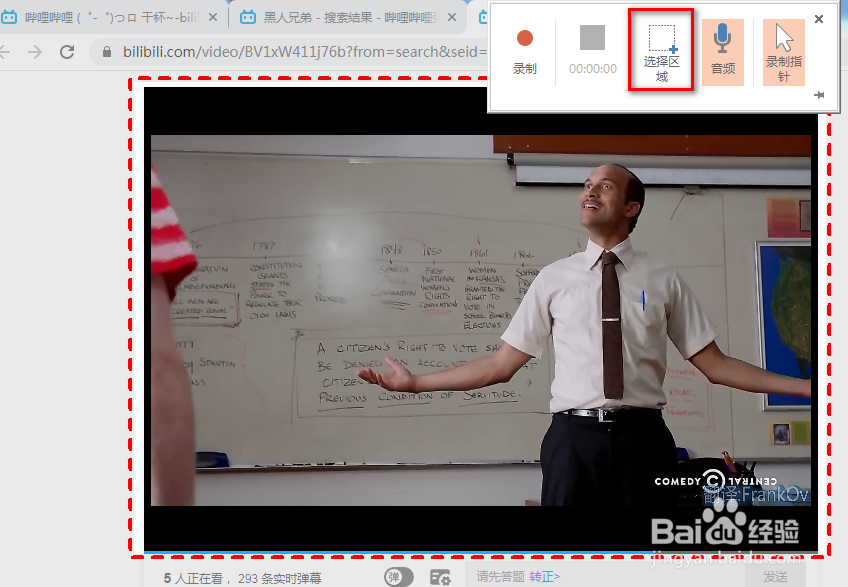
Task: Focus the bilibili.com address bar URL
Action: [304, 52]
